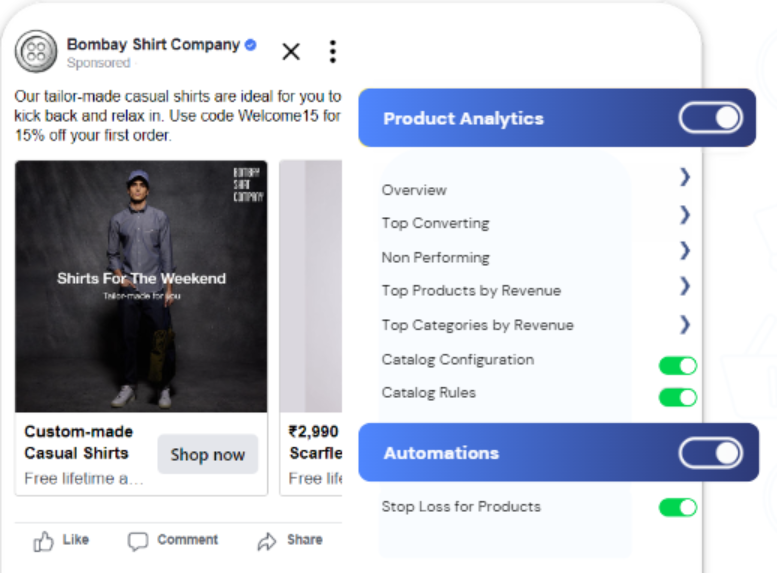Expand the Top Converting chevron

(x=685, y=214)
